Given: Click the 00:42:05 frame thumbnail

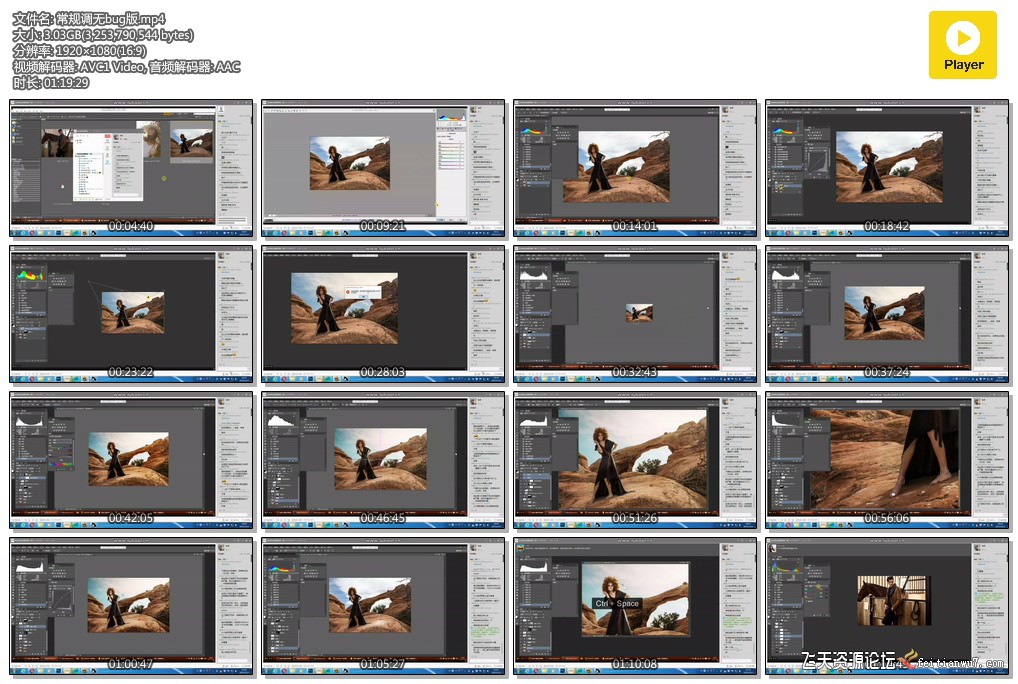Looking at the screenshot, I should coord(131,461).
